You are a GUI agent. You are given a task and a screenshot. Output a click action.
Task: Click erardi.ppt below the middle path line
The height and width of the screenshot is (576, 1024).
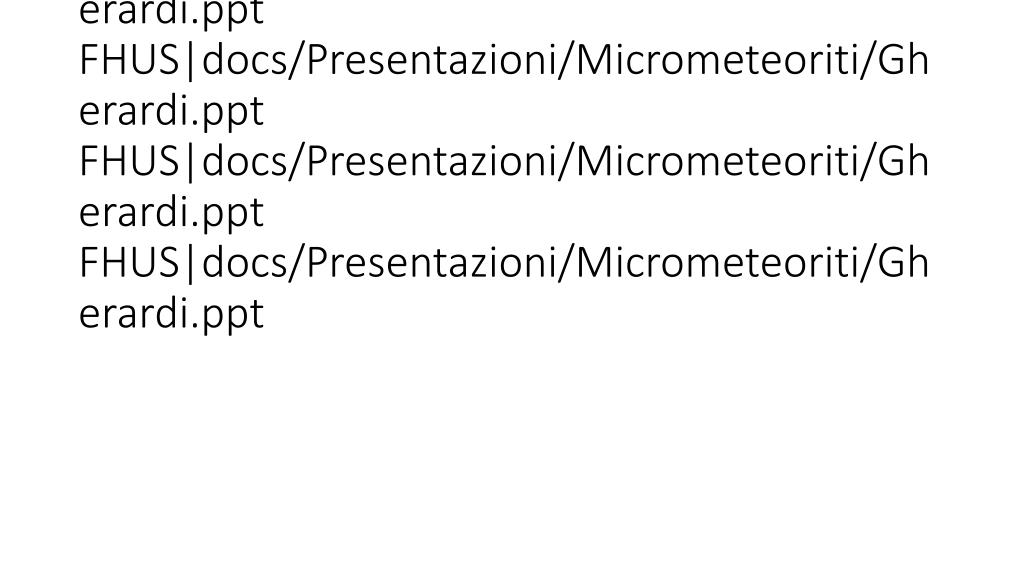[171, 214]
